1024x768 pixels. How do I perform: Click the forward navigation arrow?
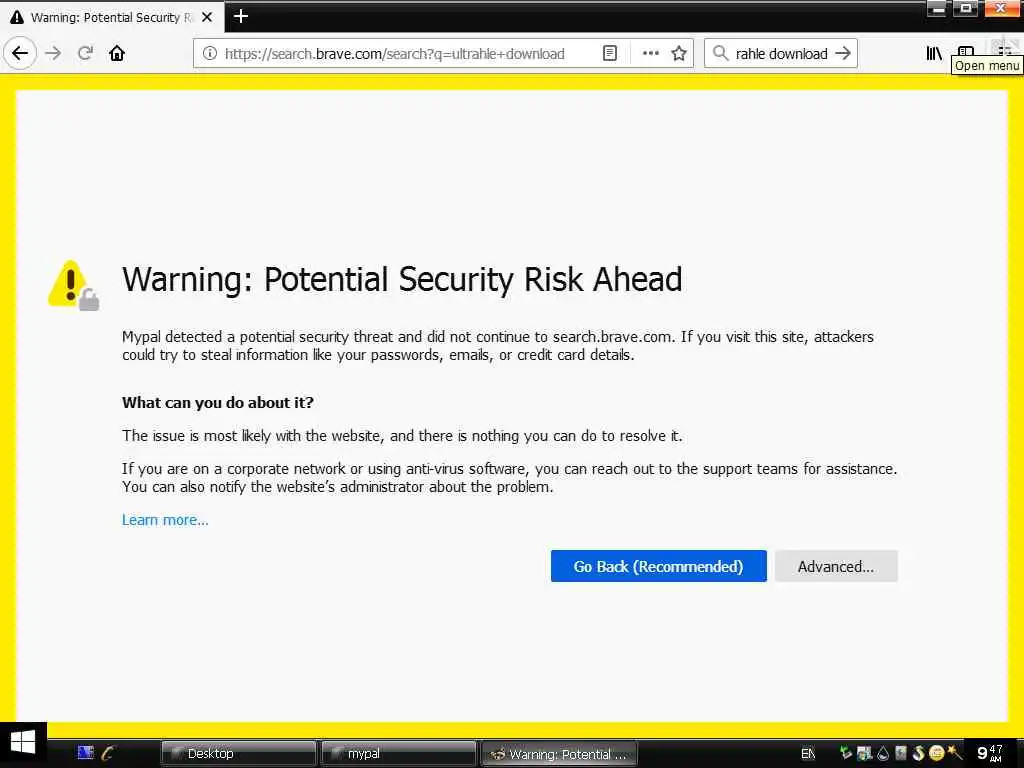(x=54, y=54)
